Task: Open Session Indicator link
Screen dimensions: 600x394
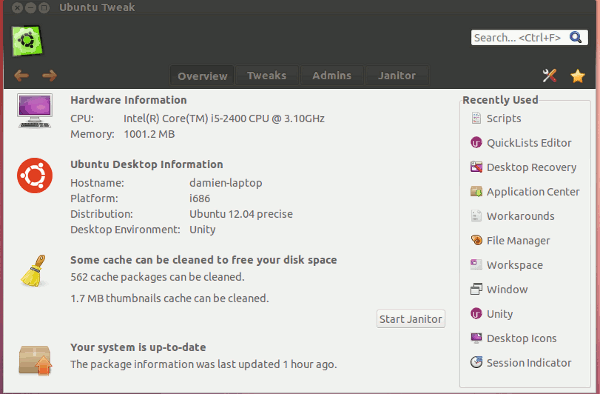Action: (529, 363)
